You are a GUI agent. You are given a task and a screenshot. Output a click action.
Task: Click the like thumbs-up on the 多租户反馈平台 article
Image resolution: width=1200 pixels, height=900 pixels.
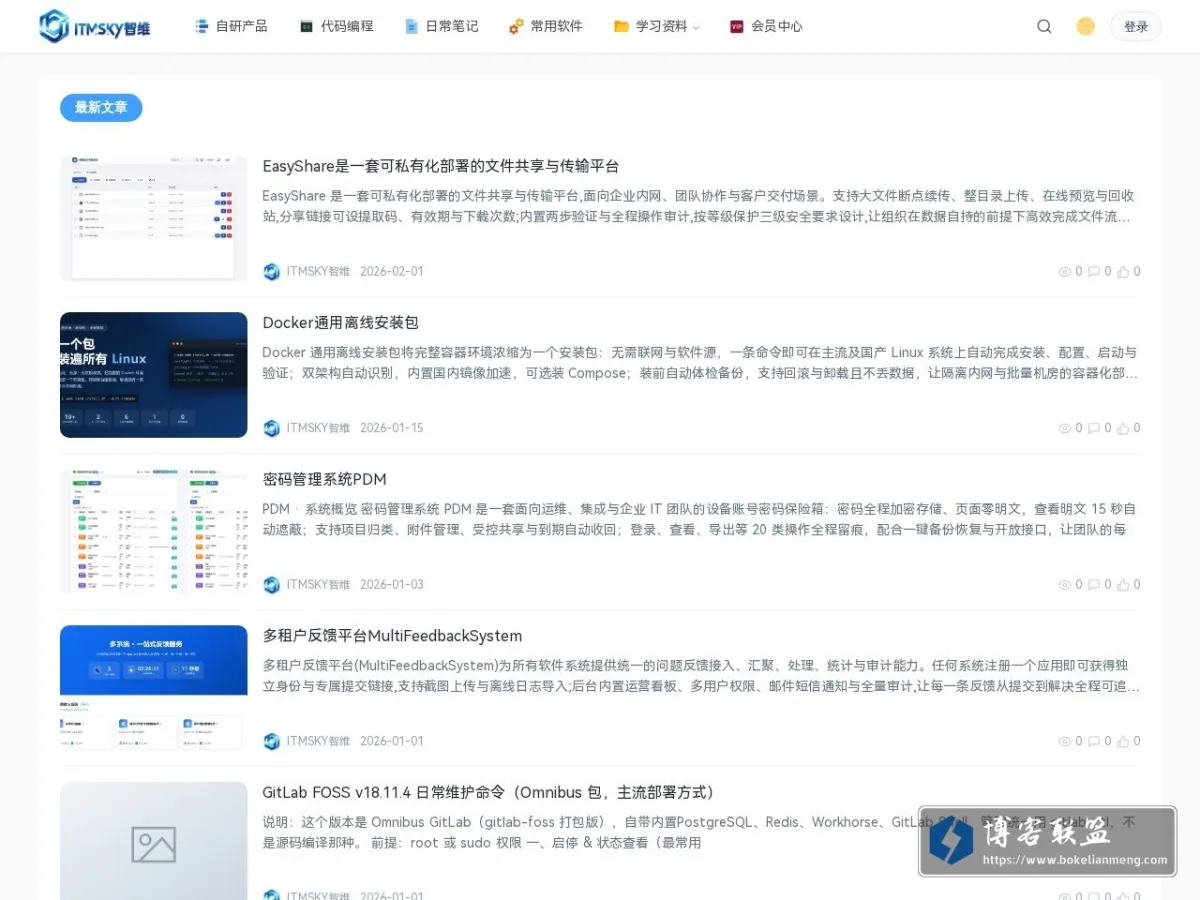pyautogui.click(x=1123, y=741)
